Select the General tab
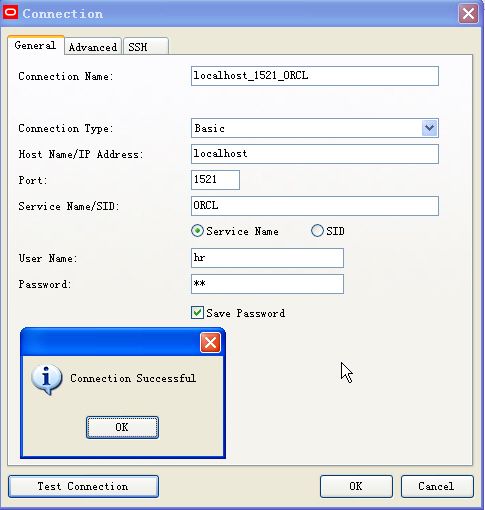Screen dimensions: 485x510 (x=36, y=45)
